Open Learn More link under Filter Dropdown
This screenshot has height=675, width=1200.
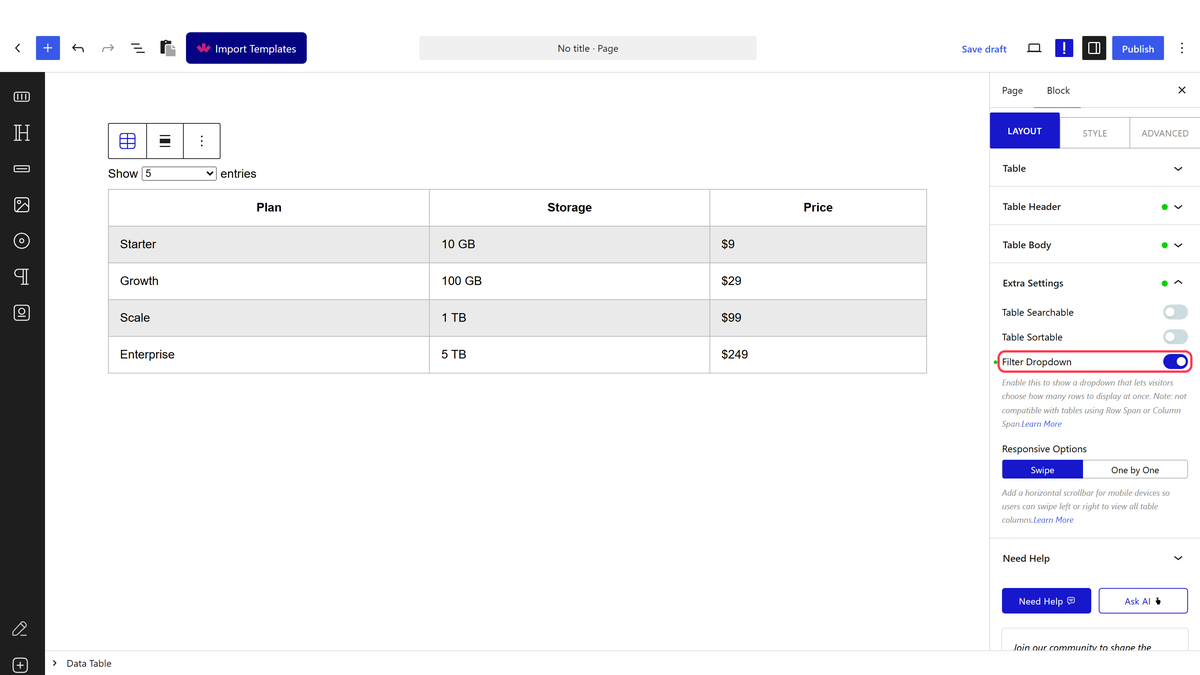pos(1042,424)
